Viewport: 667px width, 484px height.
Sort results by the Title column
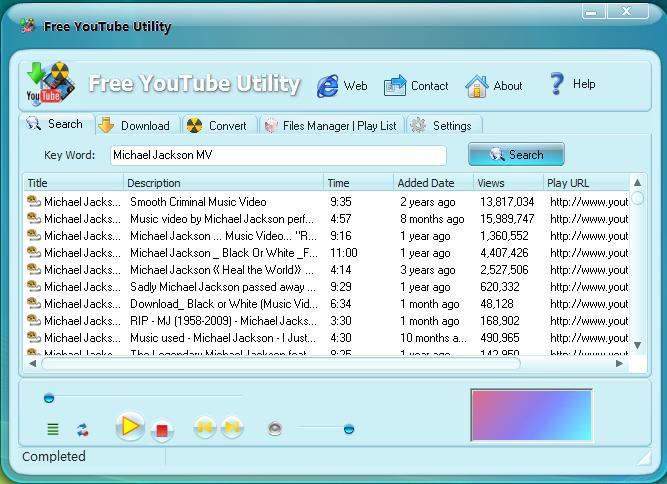(x=73, y=183)
